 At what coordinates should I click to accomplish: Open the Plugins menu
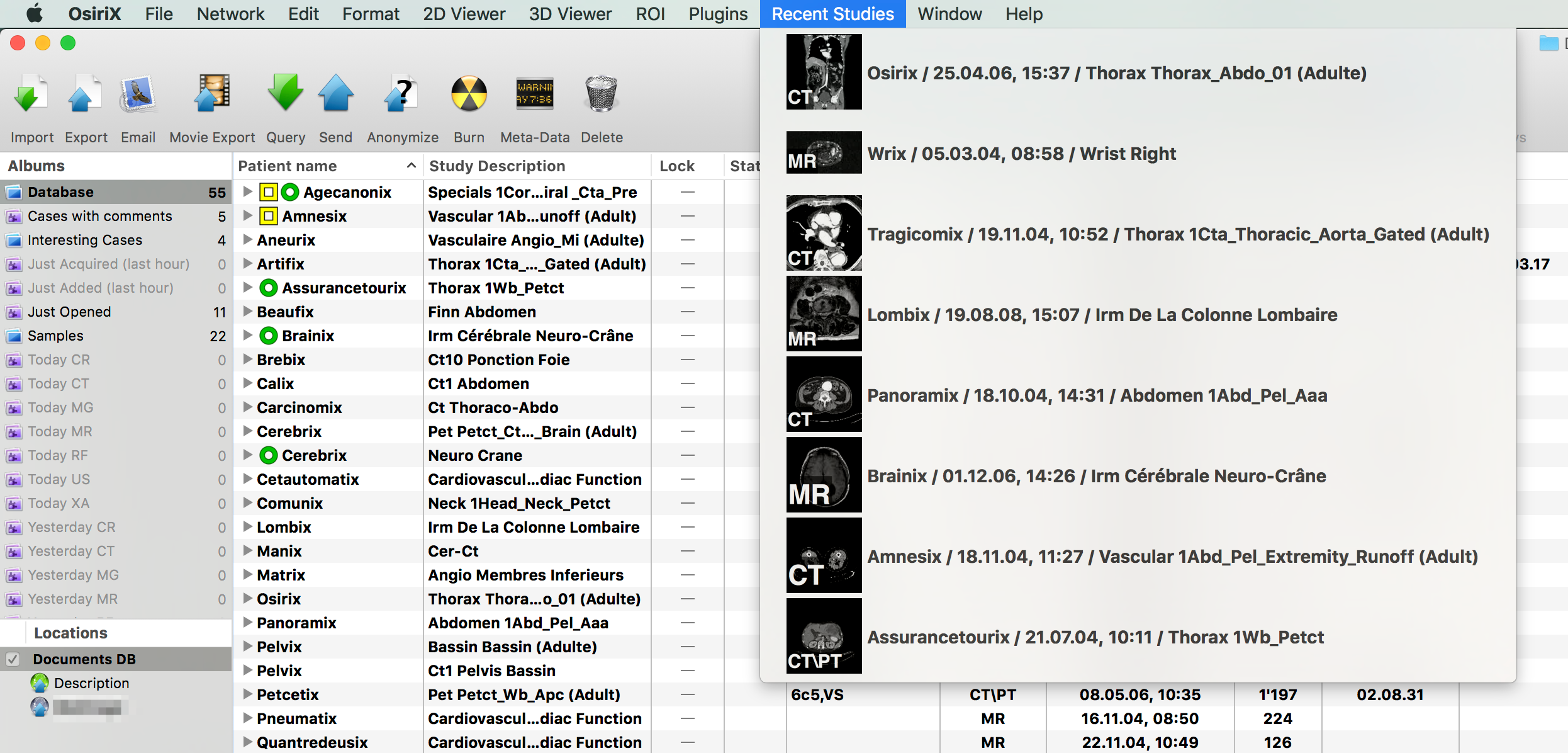718,14
